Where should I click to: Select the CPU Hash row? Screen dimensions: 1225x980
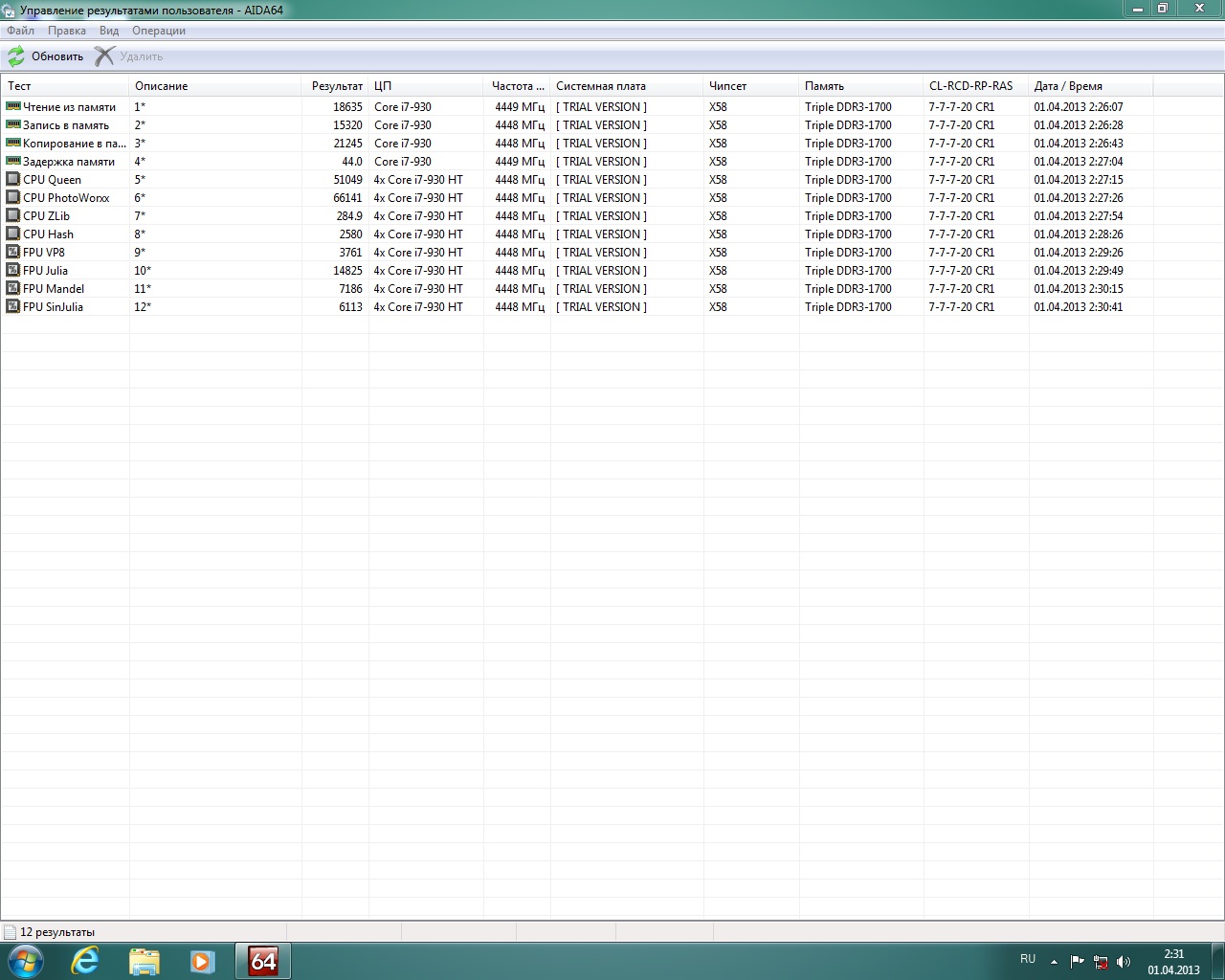[x=578, y=234]
